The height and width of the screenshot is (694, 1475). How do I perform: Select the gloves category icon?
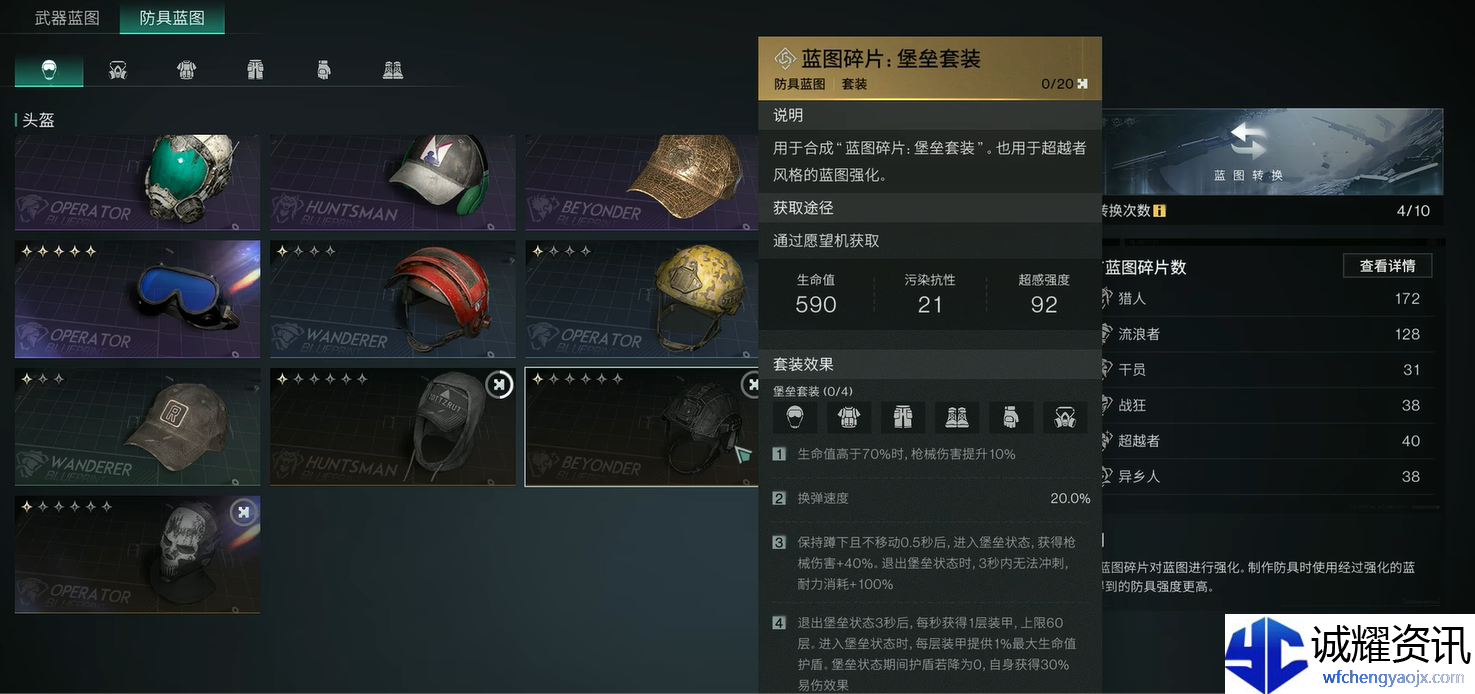pyautogui.click(x=324, y=70)
